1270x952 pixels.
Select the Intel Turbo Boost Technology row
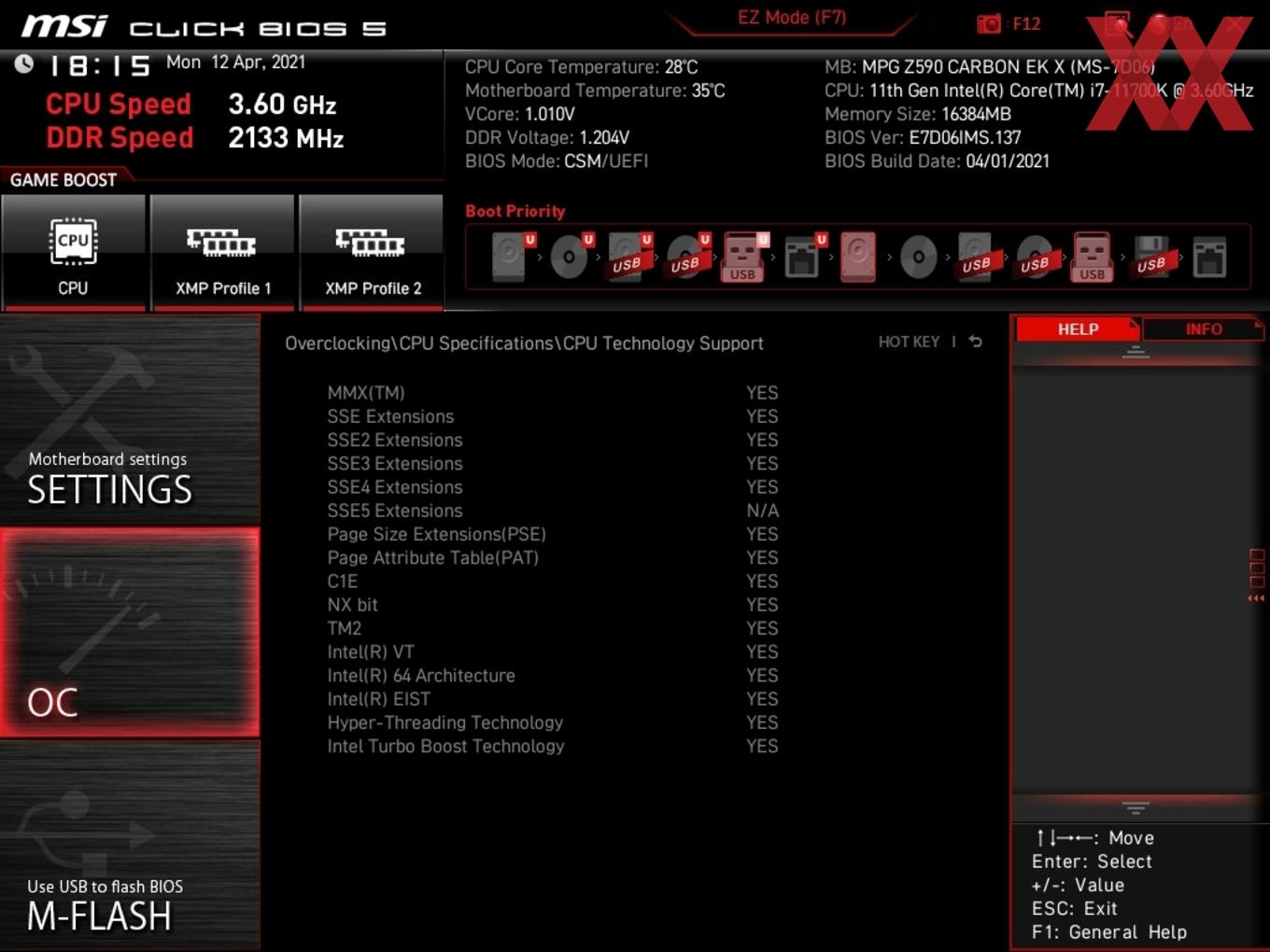(x=553, y=746)
